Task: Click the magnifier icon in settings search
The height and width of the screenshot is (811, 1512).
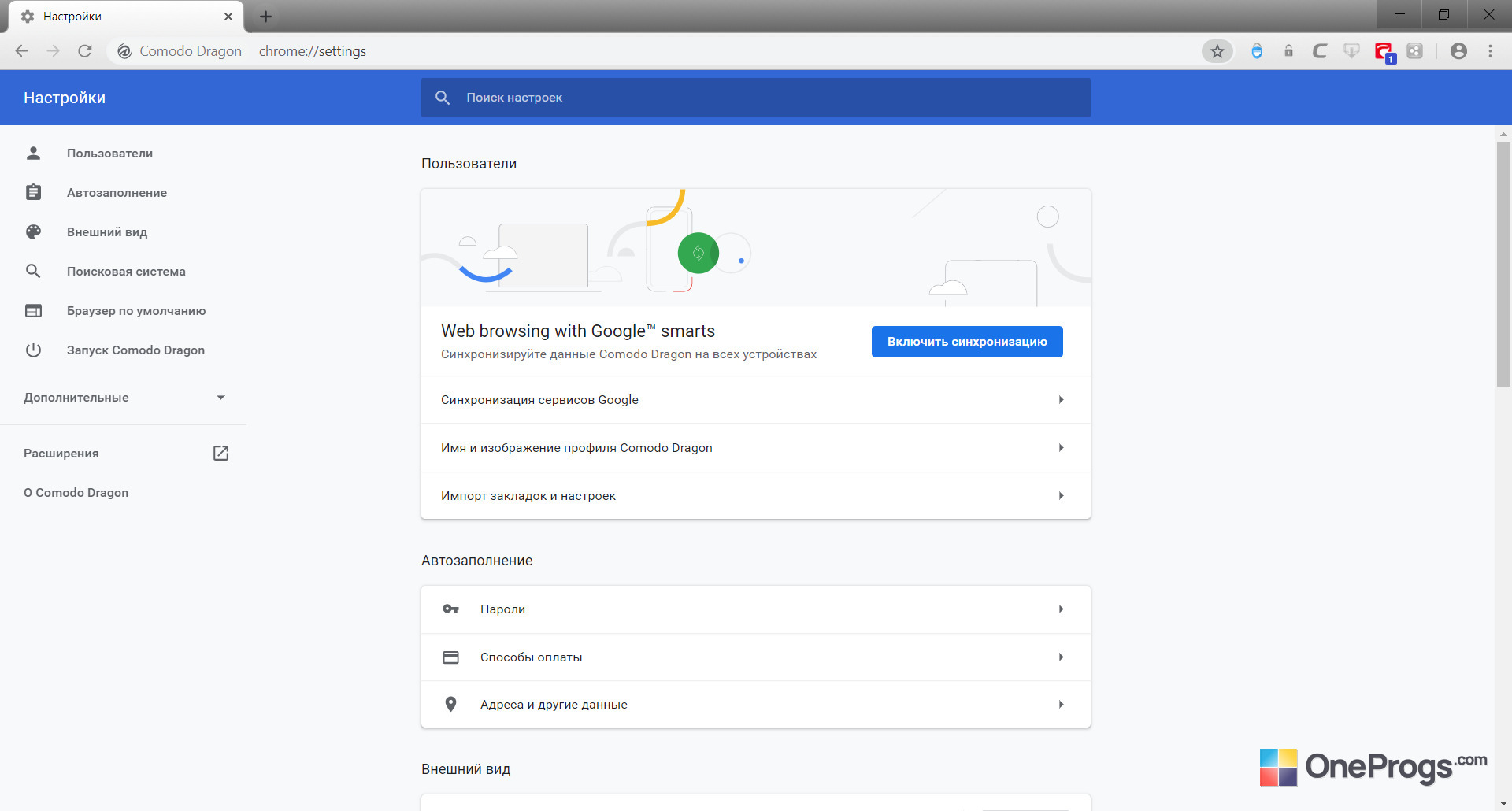Action: pyautogui.click(x=443, y=98)
